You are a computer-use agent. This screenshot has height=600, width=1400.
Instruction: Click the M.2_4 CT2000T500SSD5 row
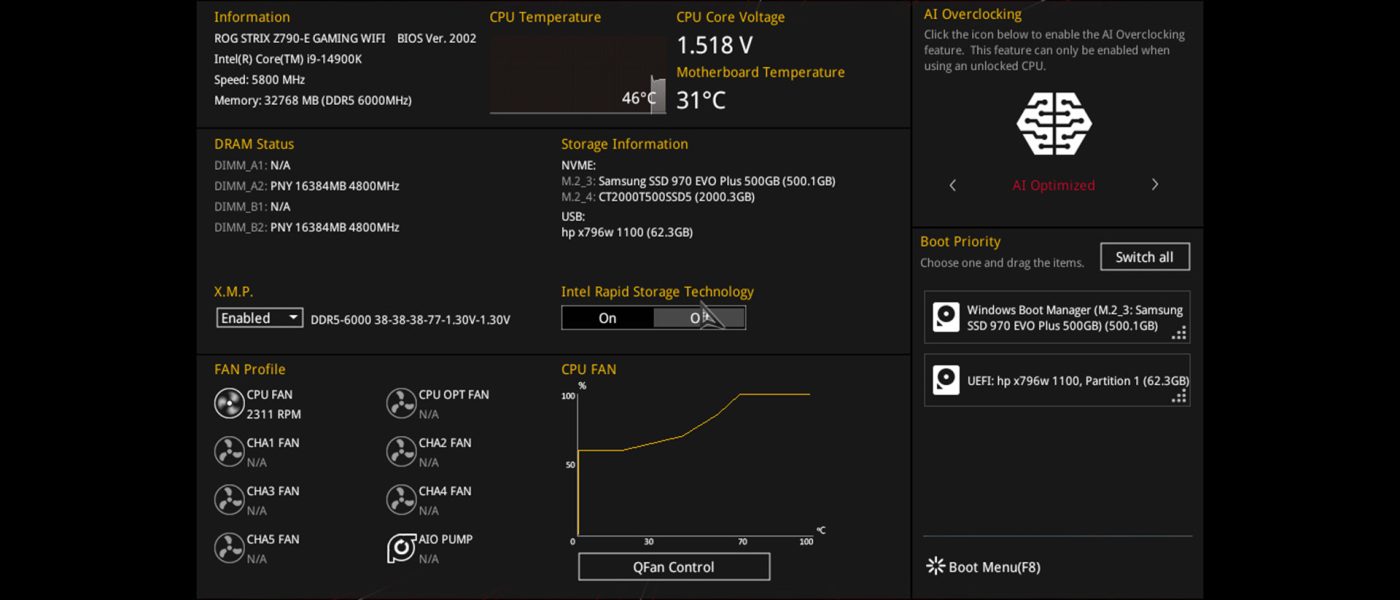pyautogui.click(x=658, y=197)
